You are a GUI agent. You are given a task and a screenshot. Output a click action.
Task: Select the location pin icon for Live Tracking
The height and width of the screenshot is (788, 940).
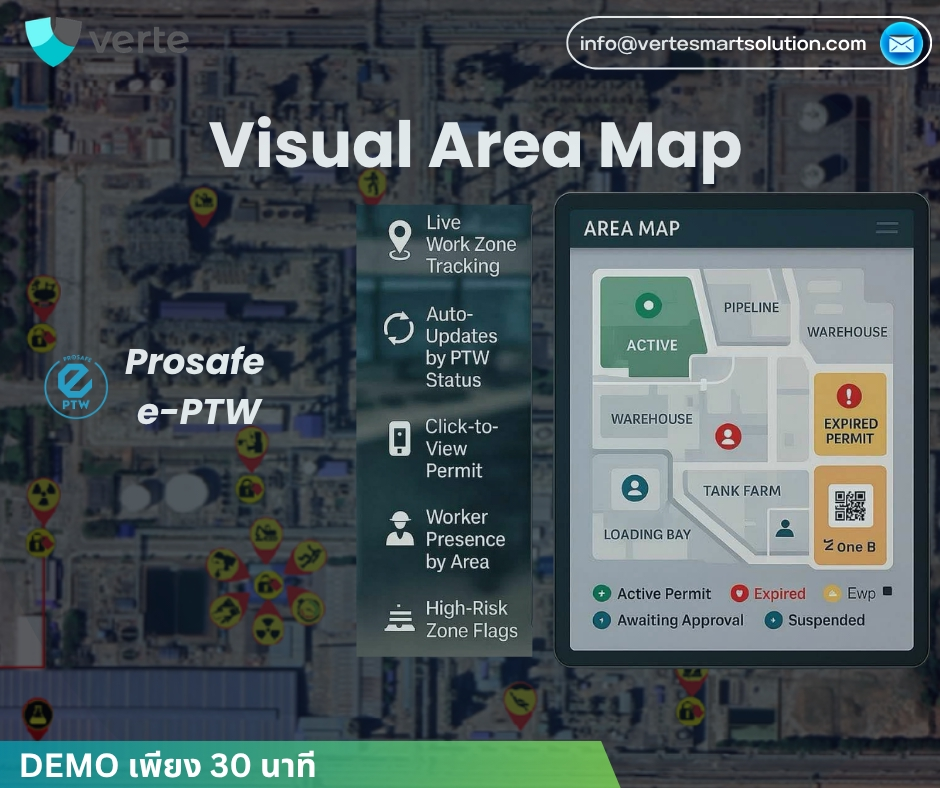point(400,240)
